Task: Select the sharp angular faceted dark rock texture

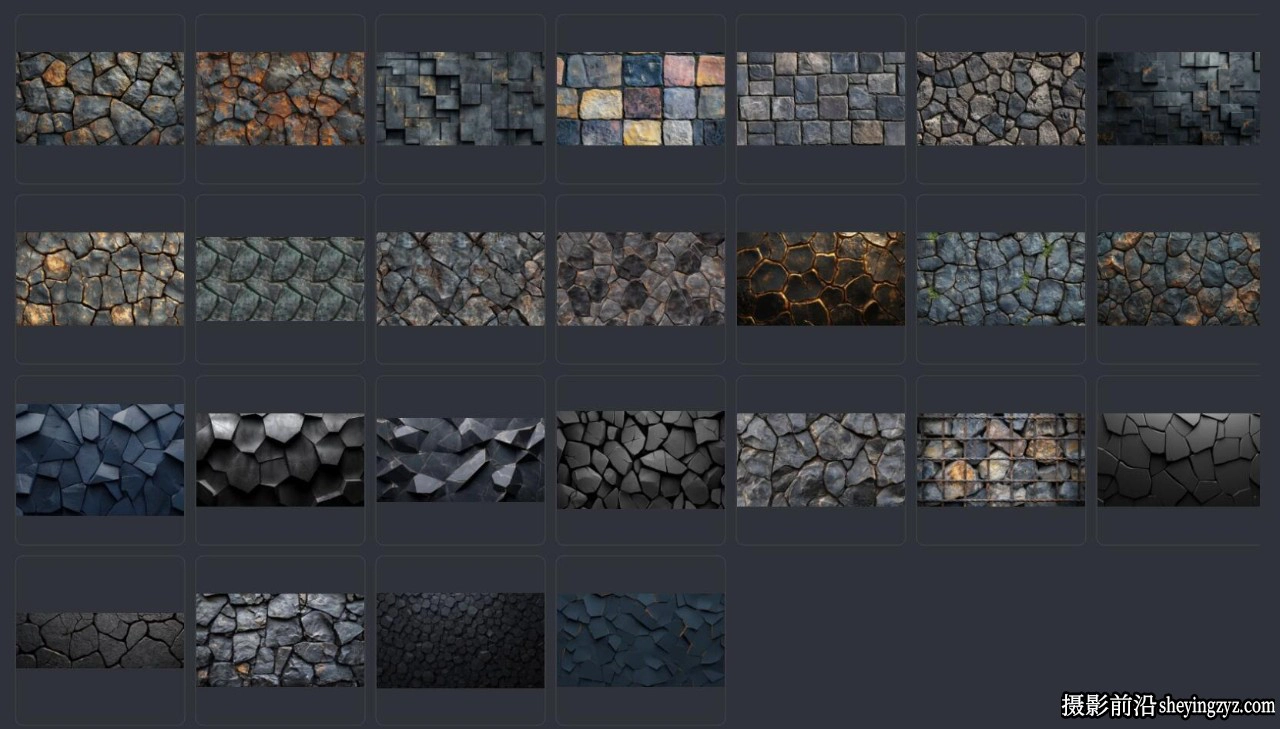Action: (461, 460)
